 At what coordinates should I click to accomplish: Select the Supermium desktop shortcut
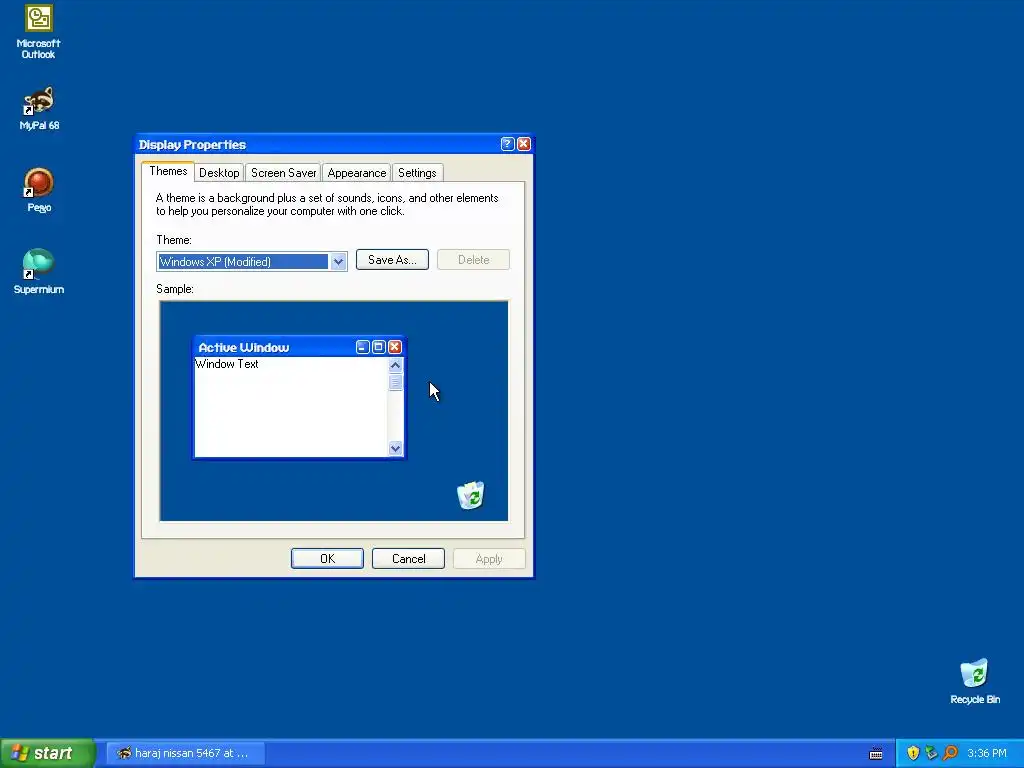click(x=39, y=272)
